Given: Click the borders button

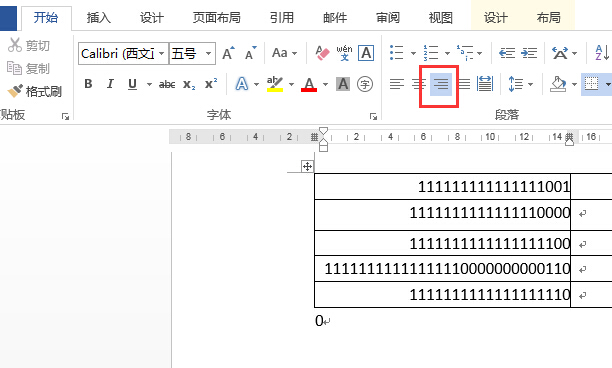Looking at the screenshot, I should point(591,84).
